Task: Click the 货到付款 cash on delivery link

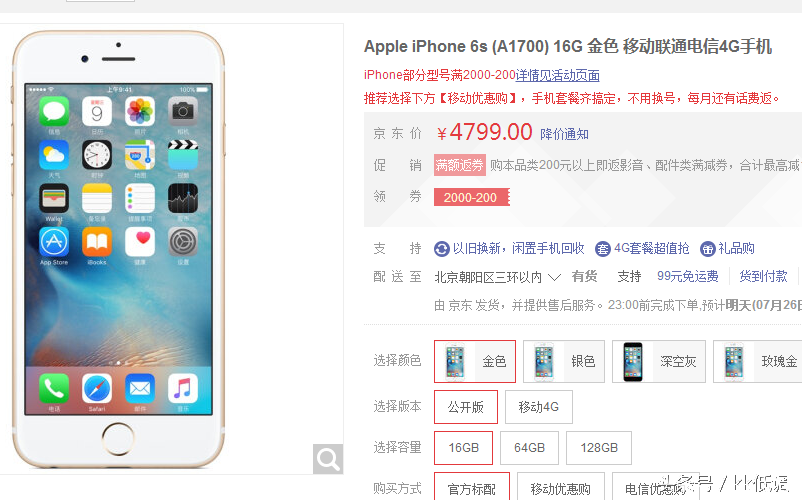Action: [x=763, y=277]
